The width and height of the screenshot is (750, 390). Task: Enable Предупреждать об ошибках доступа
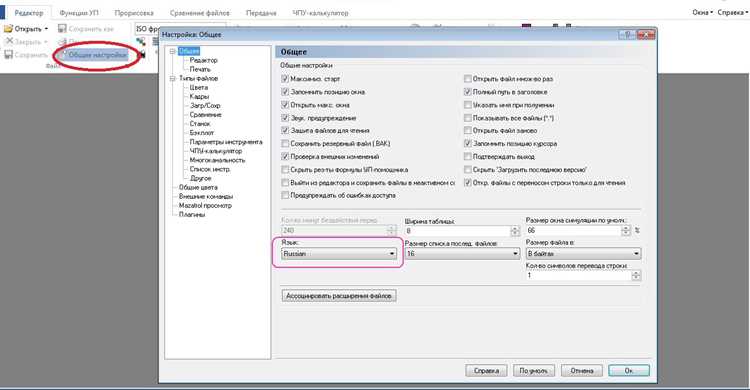pos(285,195)
